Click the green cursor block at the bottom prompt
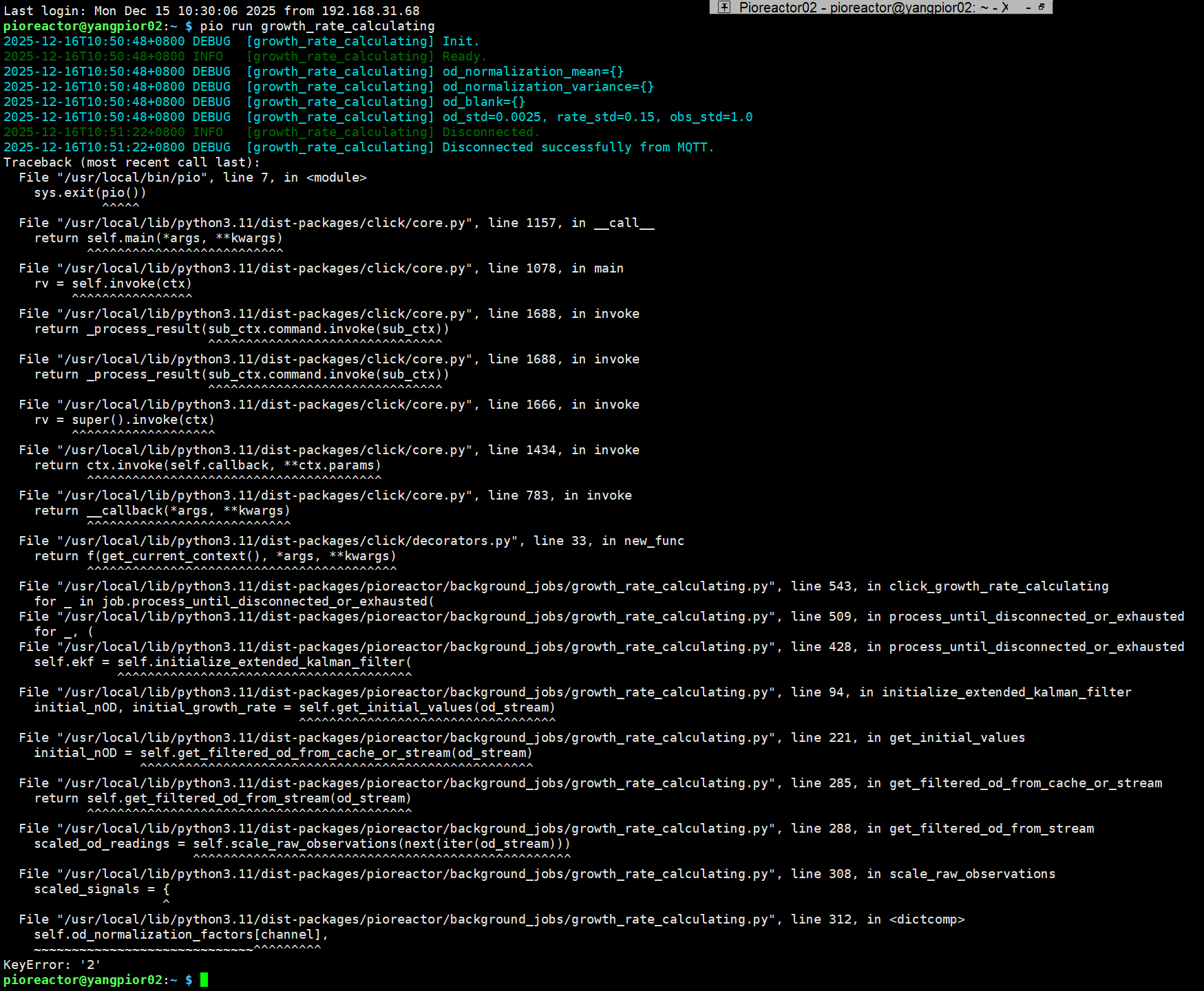This screenshot has height=991, width=1204. [x=204, y=979]
